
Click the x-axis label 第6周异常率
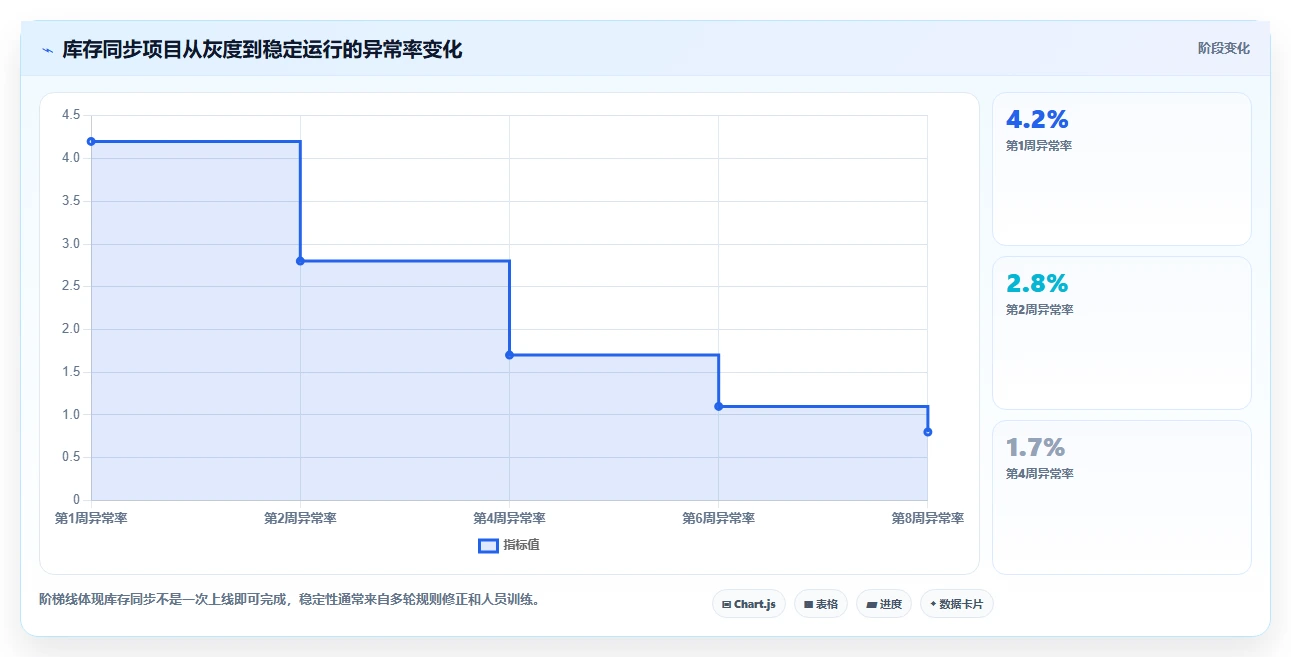[x=719, y=518]
